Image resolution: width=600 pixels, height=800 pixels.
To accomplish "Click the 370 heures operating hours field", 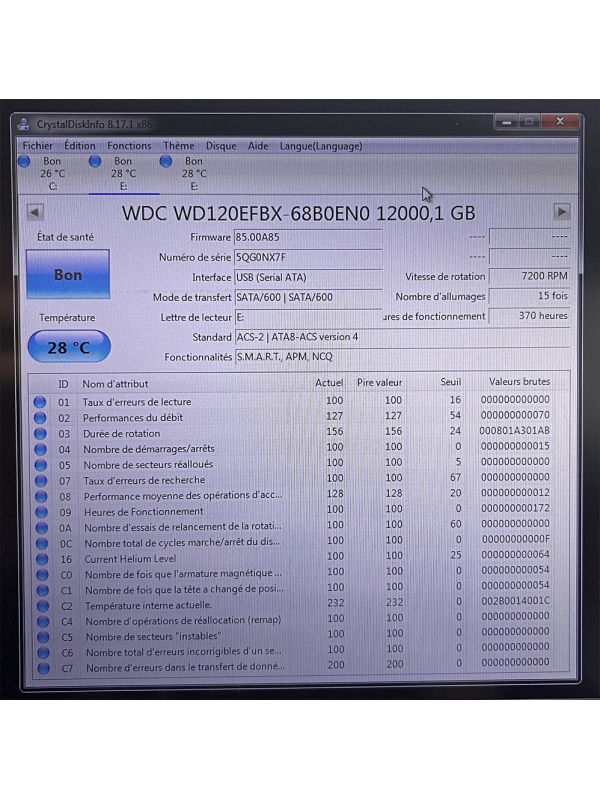I will (529, 316).
